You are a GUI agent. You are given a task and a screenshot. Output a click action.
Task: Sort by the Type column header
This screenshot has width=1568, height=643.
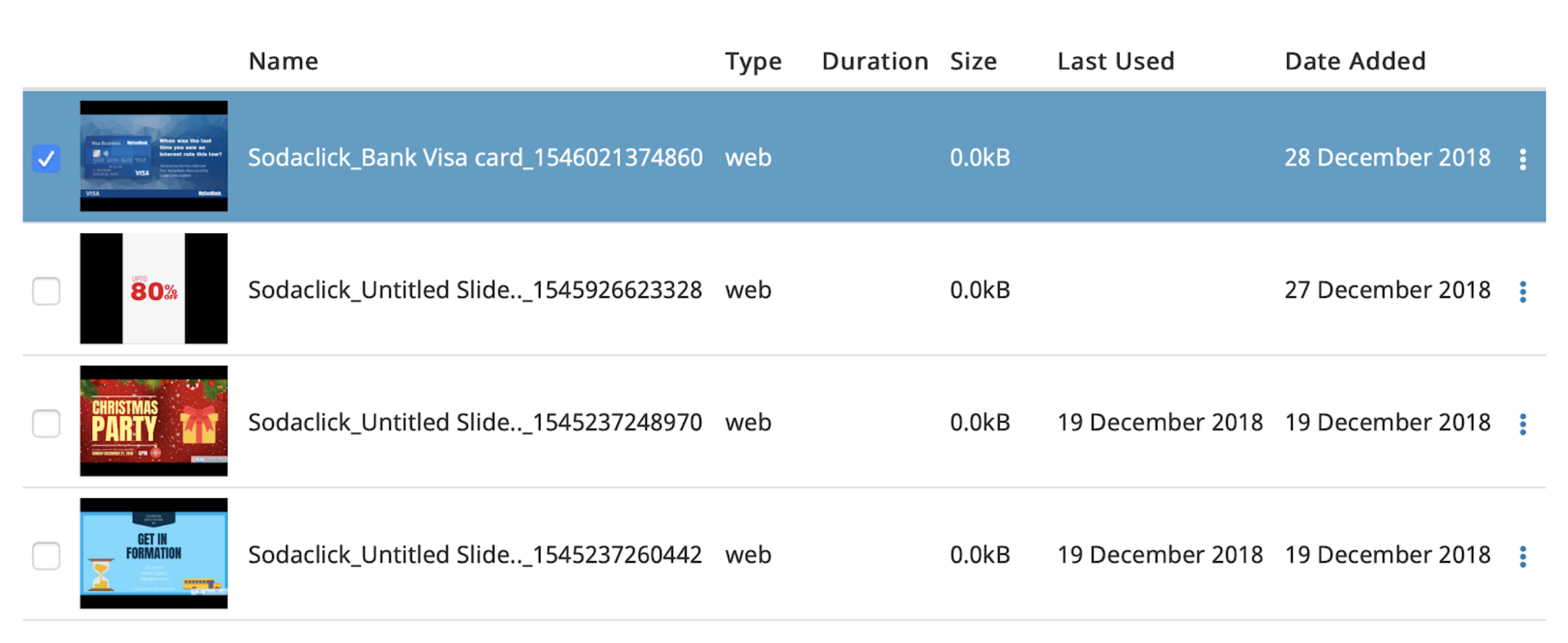753,61
